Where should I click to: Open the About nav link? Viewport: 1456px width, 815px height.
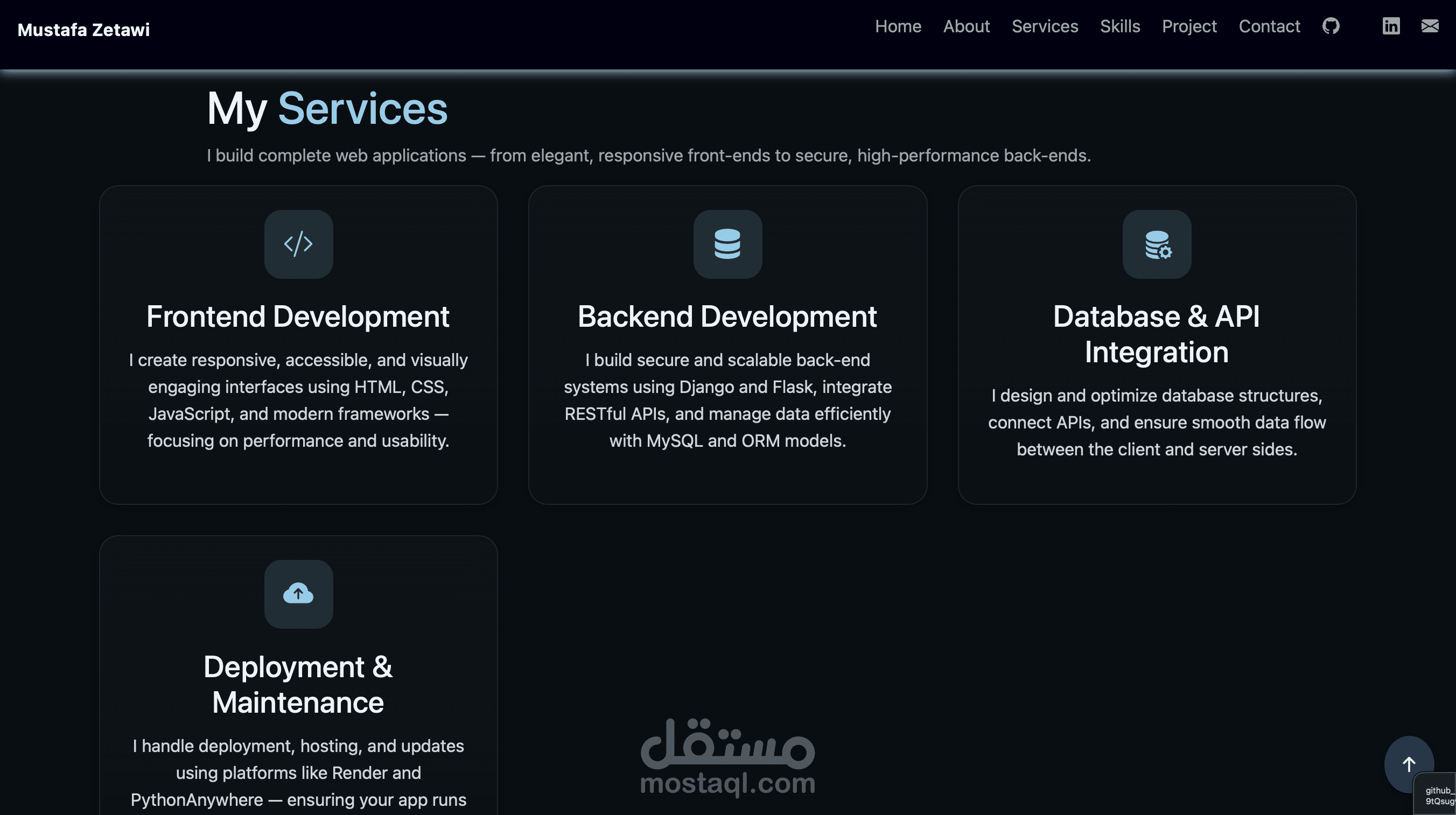click(x=966, y=26)
